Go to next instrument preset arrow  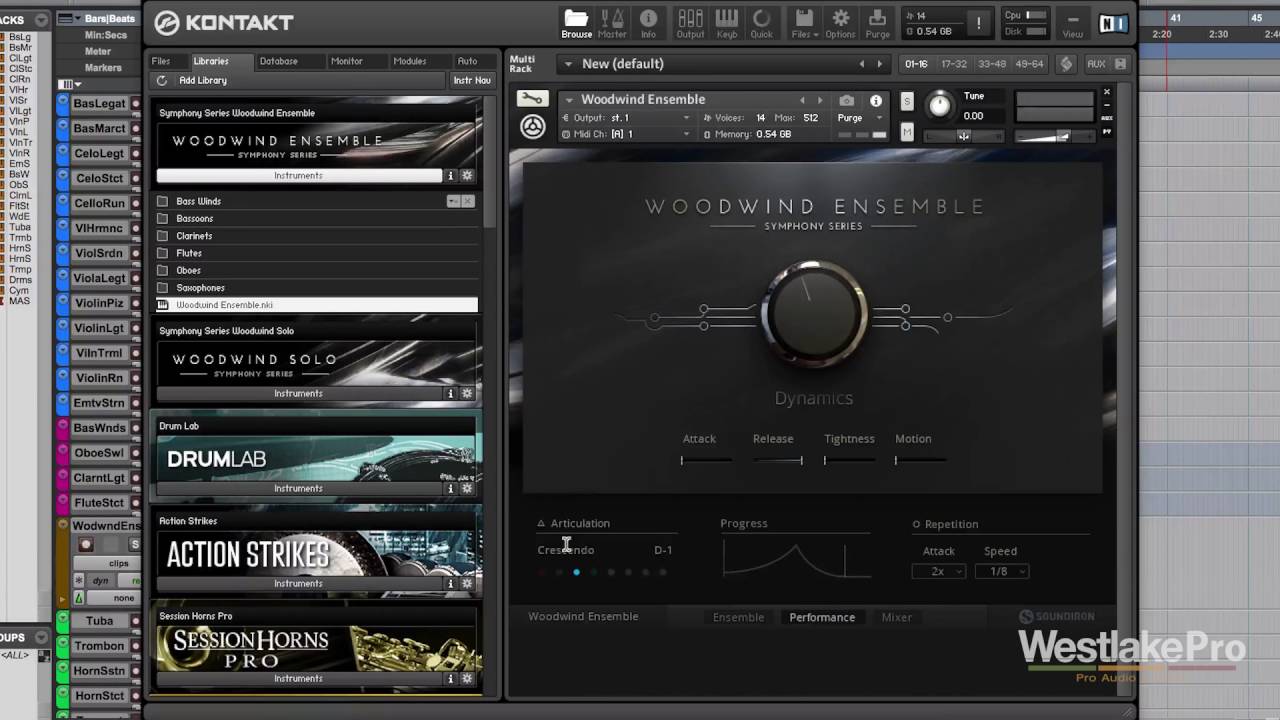click(820, 100)
